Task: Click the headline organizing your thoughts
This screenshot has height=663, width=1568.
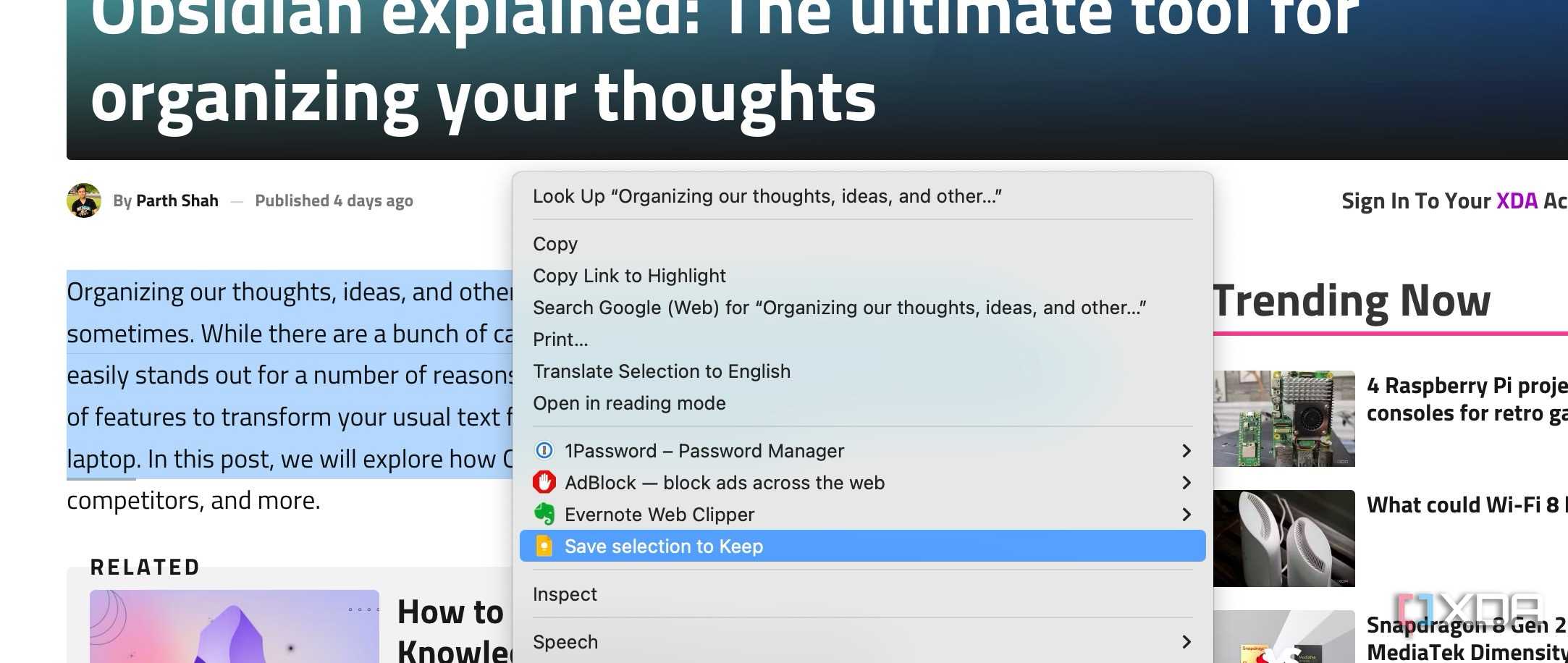Action: click(x=483, y=100)
